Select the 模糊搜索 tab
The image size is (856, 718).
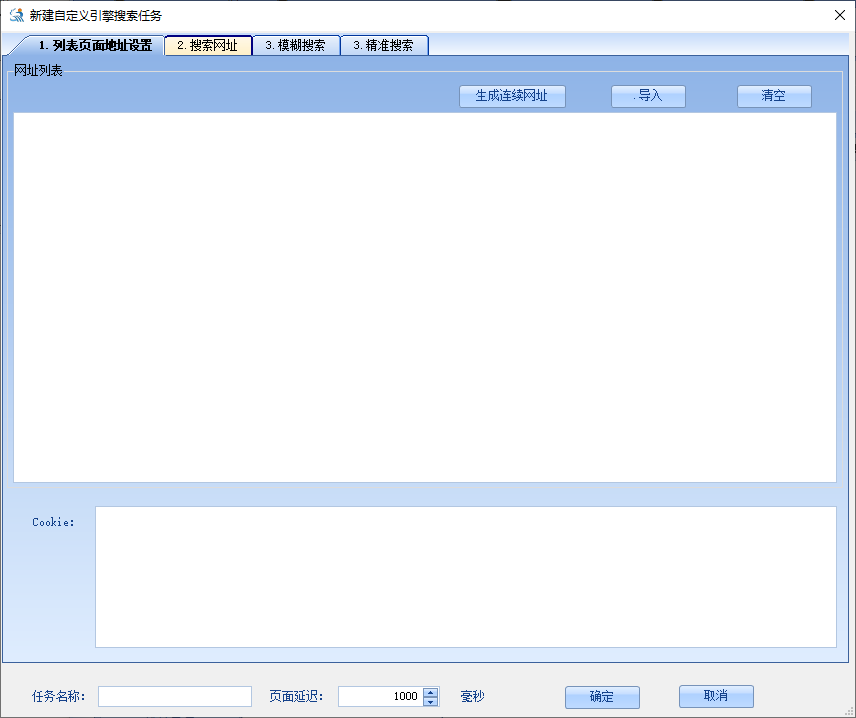[x=295, y=46]
